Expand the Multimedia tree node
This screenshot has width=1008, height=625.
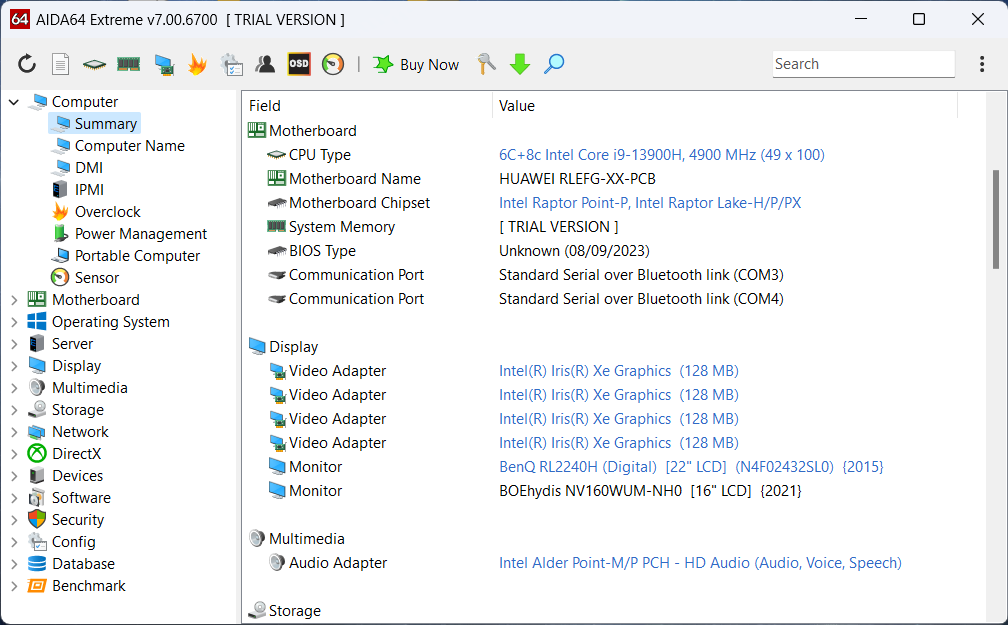click(x=14, y=388)
